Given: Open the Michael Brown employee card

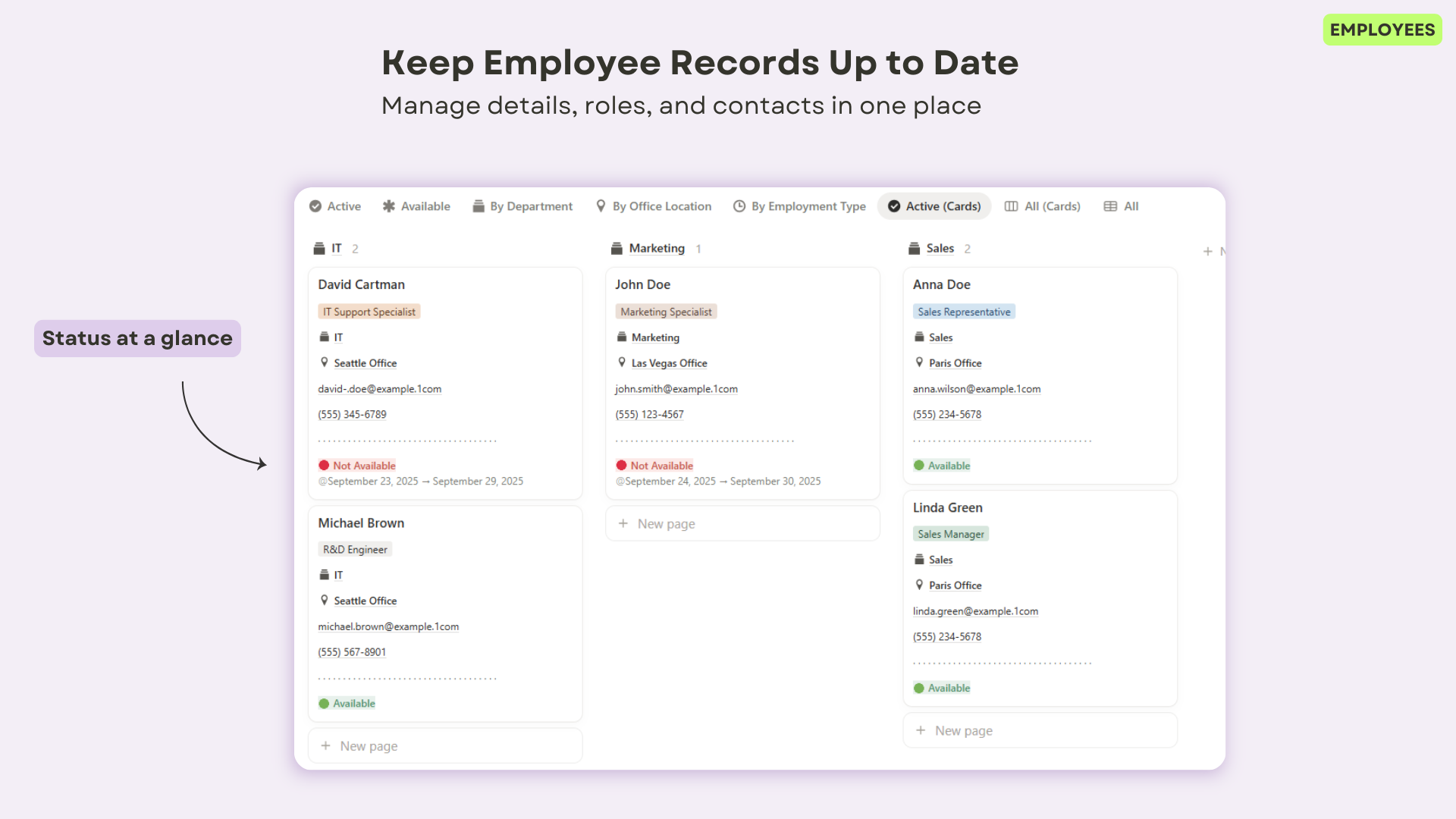Looking at the screenshot, I should tap(361, 523).
